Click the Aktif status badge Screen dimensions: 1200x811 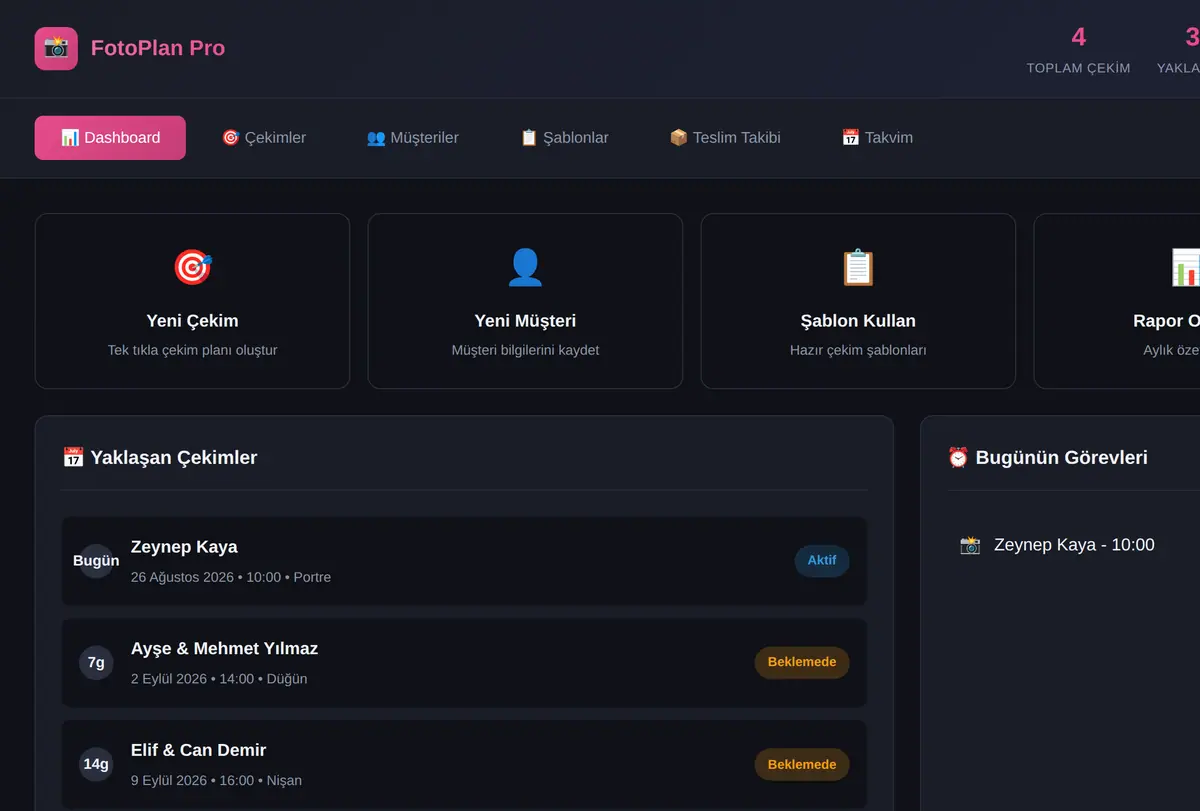(x=822, y=561)
